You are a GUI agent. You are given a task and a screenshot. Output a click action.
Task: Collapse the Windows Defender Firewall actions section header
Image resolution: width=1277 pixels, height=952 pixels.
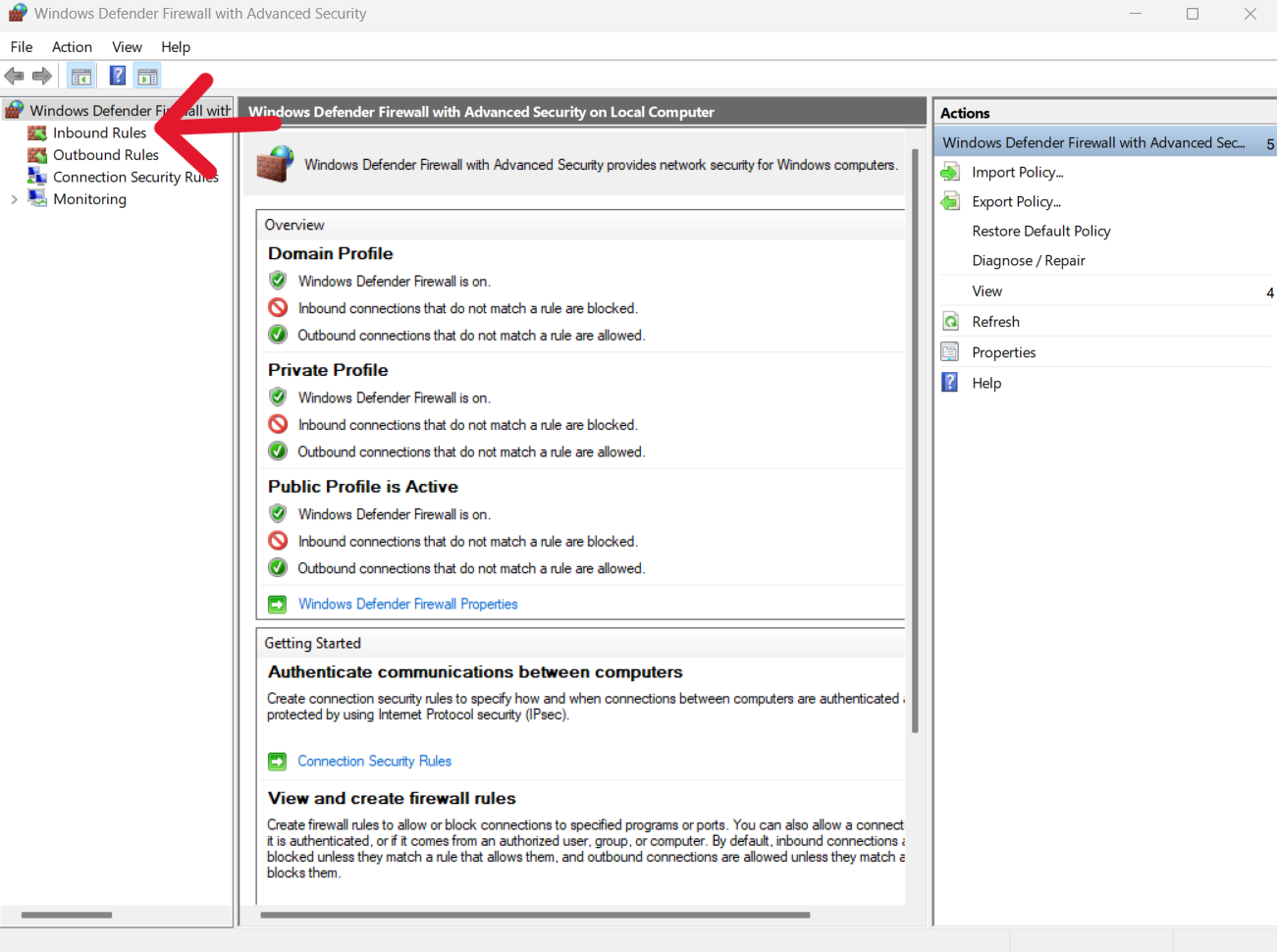point(1107,143)
